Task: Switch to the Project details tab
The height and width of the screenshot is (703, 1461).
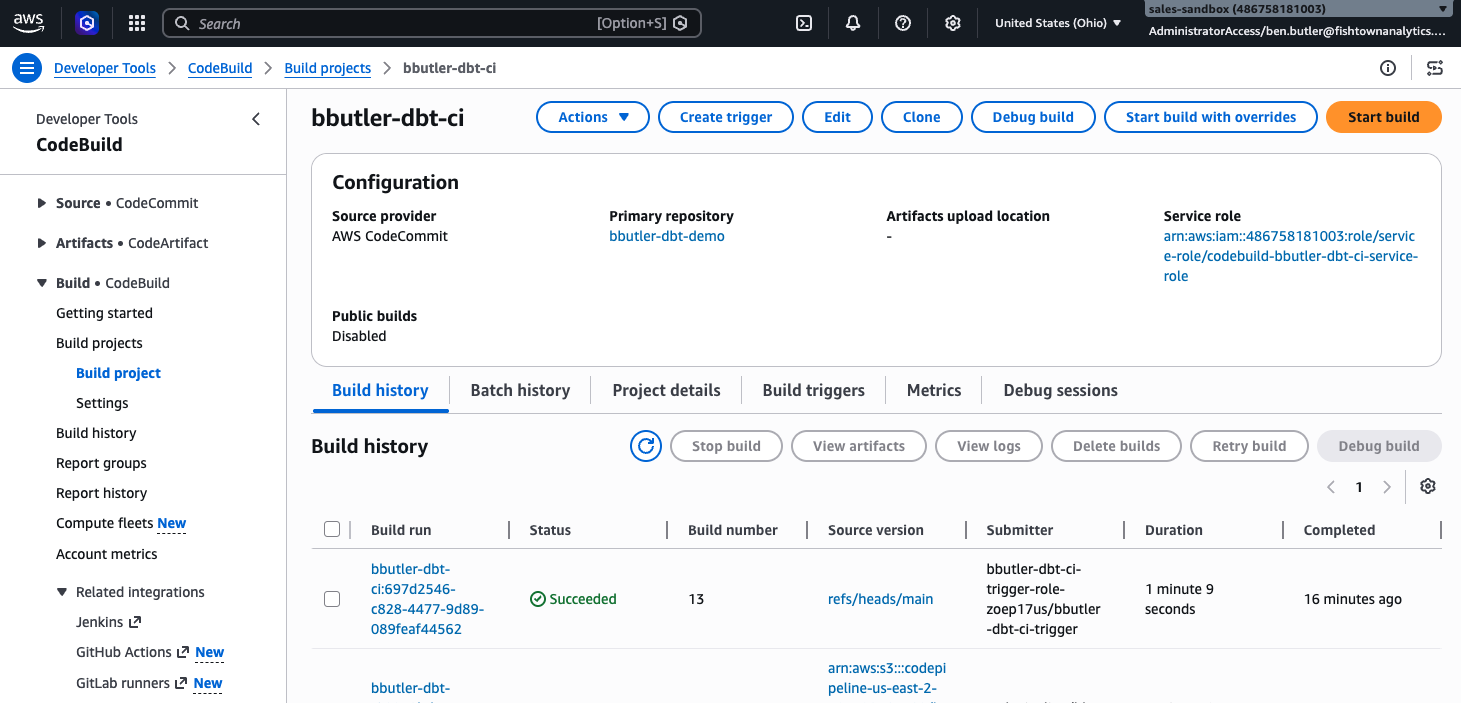Action: pyautogui.click(x=666, y=390)
